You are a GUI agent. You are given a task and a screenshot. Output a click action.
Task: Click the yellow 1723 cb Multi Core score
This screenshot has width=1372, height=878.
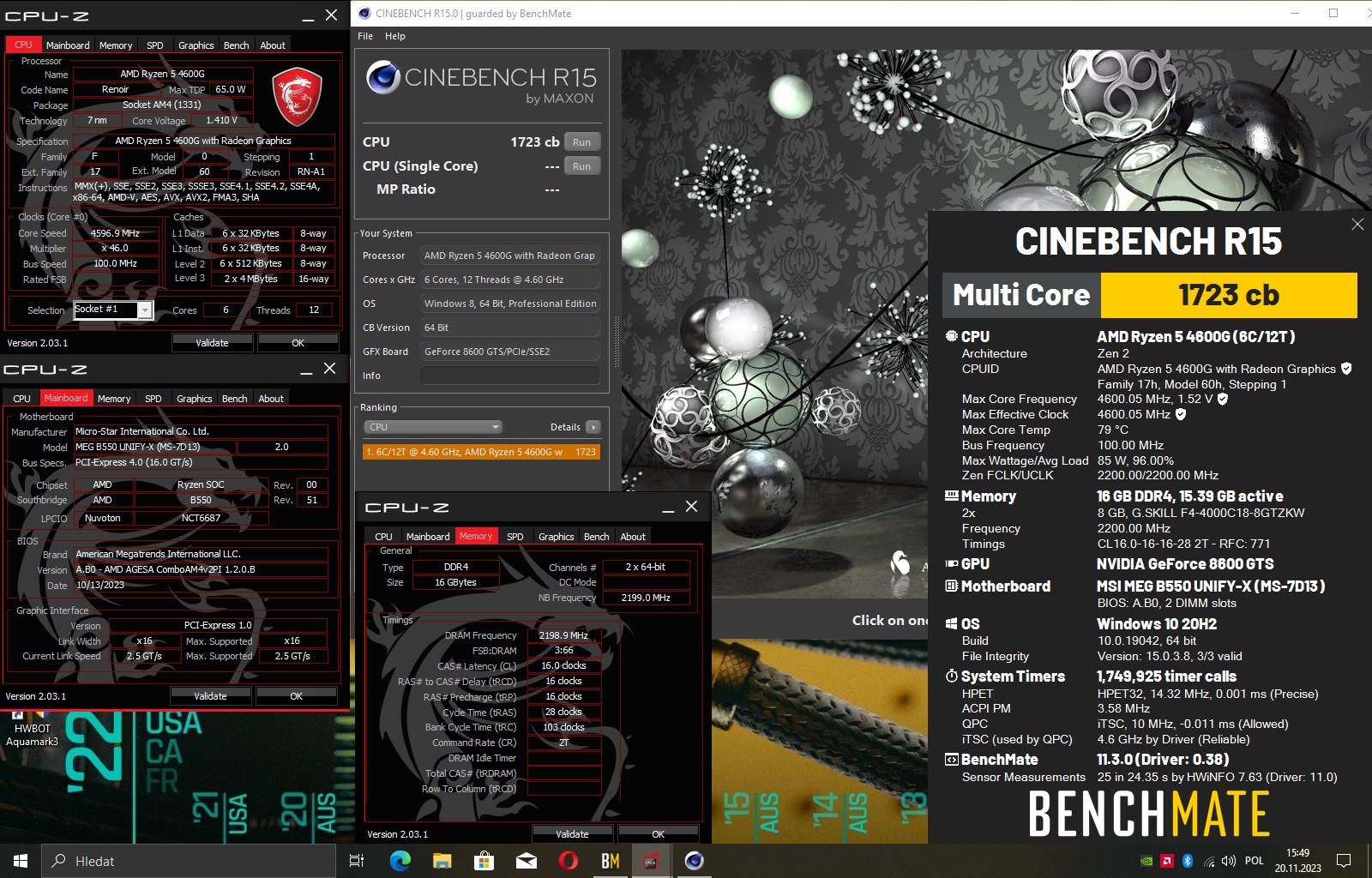click(x=1229, y=295)
